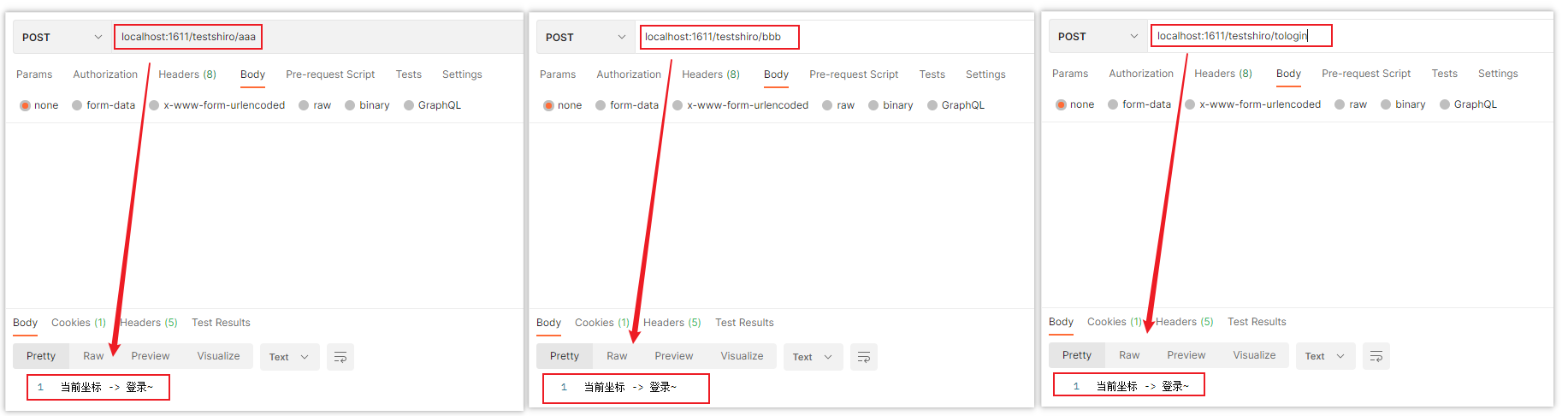Switch to Raw view in the aaa response
The image size is (1568, 416).
[x=93, y=356]
